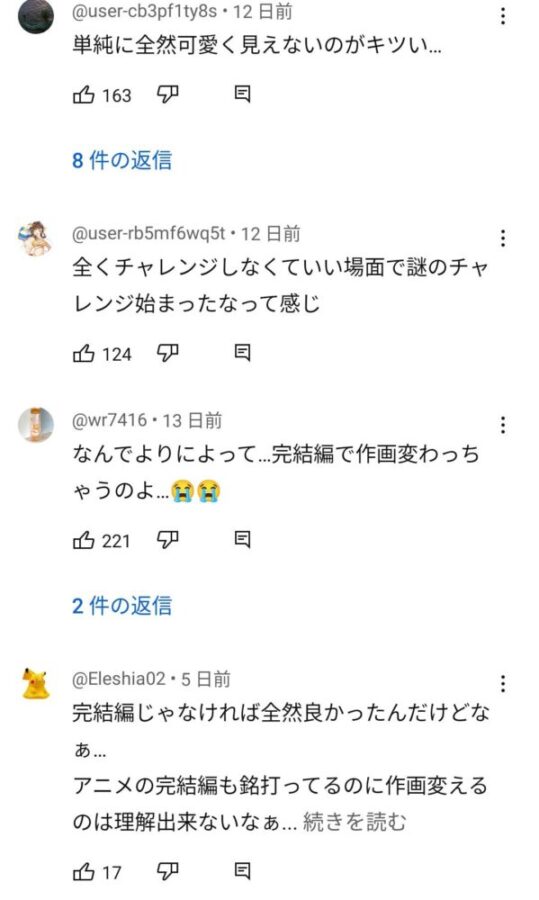Click reply icon on @user-rb5mf6wq5t comment
Screen dimensions: 539x900
tap(242, 353)
